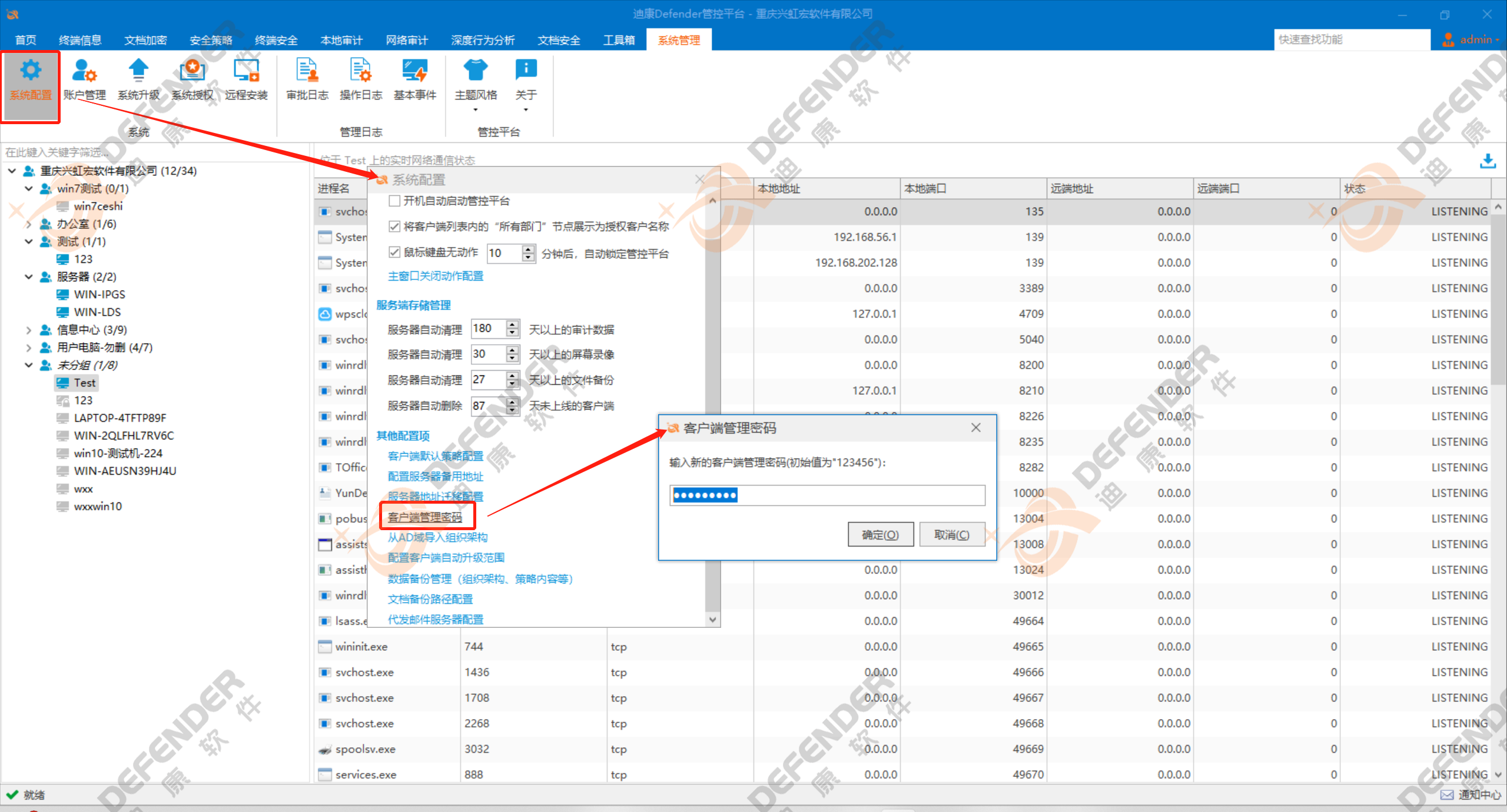Viewport: 1507px width, 812px height.
Task: Toggle 将客户端列表内的所有部门 checkbox
Action: coord(395,227)
